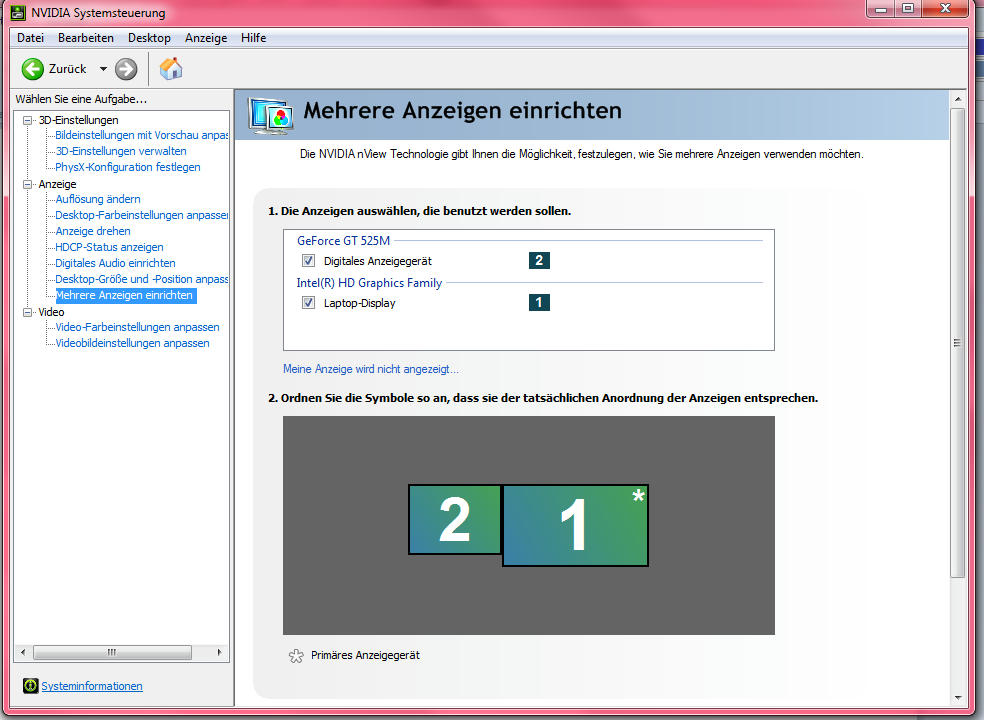The image size is (984, 720).
Task: Click the GeForce GT 525M group label
Action: [x=343, y=240]
